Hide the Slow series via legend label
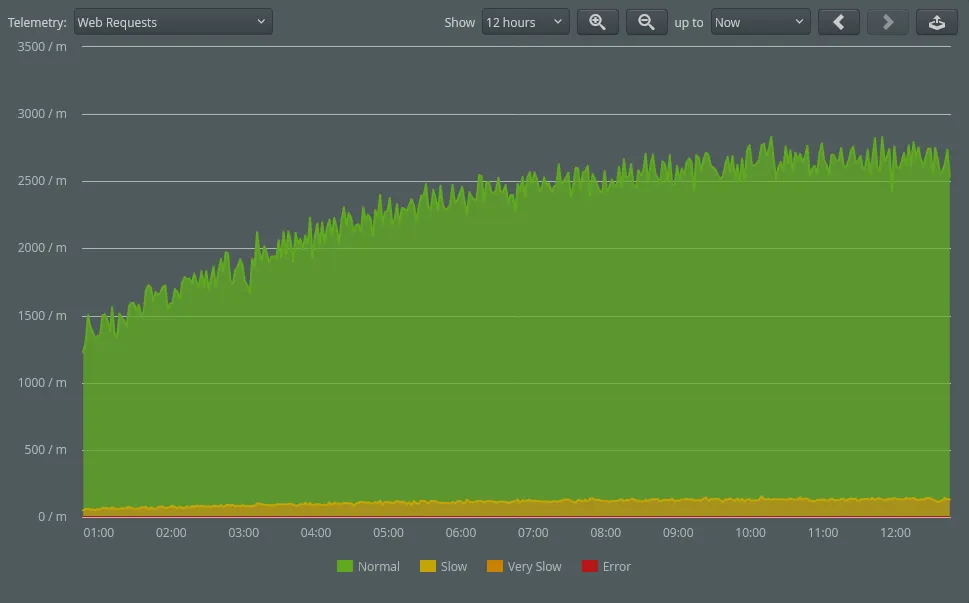Screen dimensions: 969x603 click(x=453, y=566)
